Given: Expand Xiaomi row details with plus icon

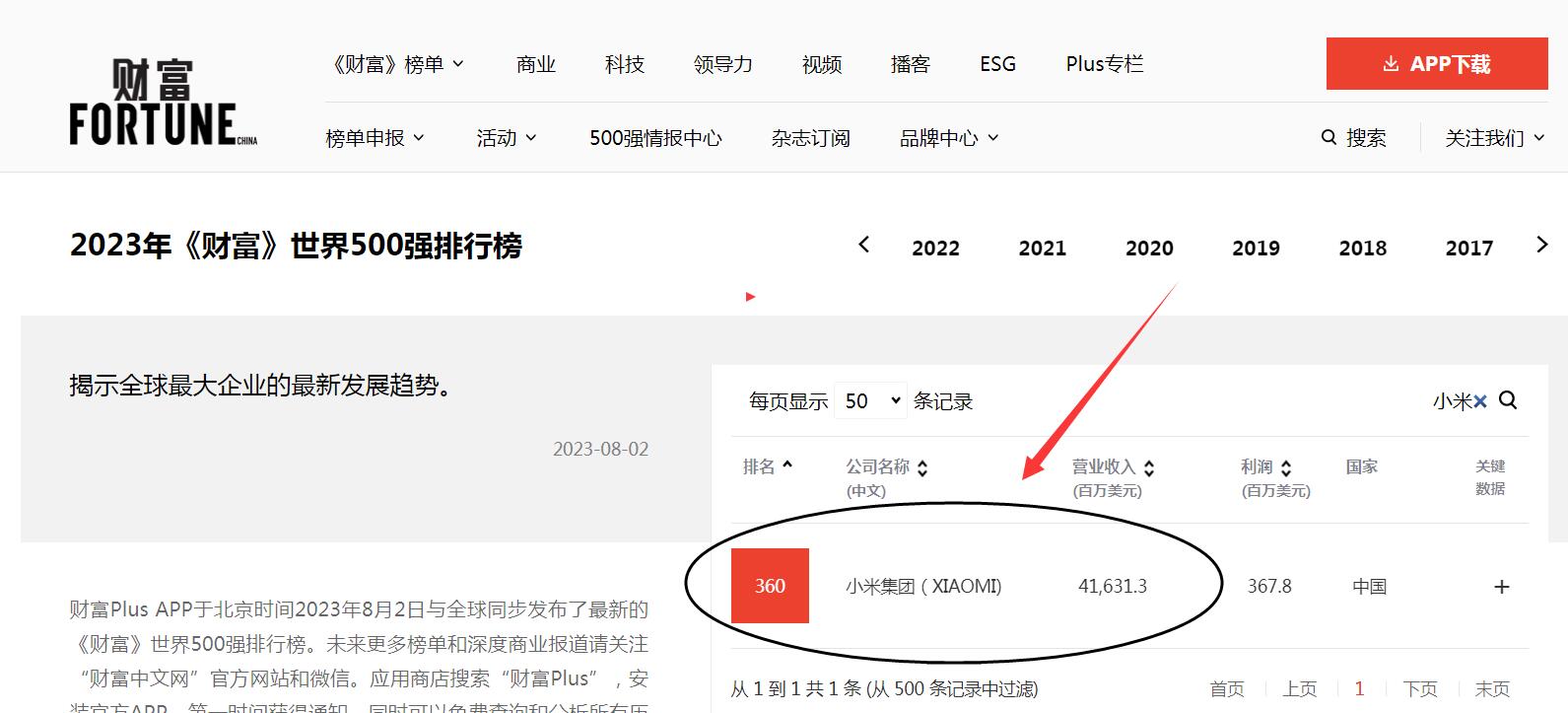Looking at the screenshot, I should (x=1502, y=587).
